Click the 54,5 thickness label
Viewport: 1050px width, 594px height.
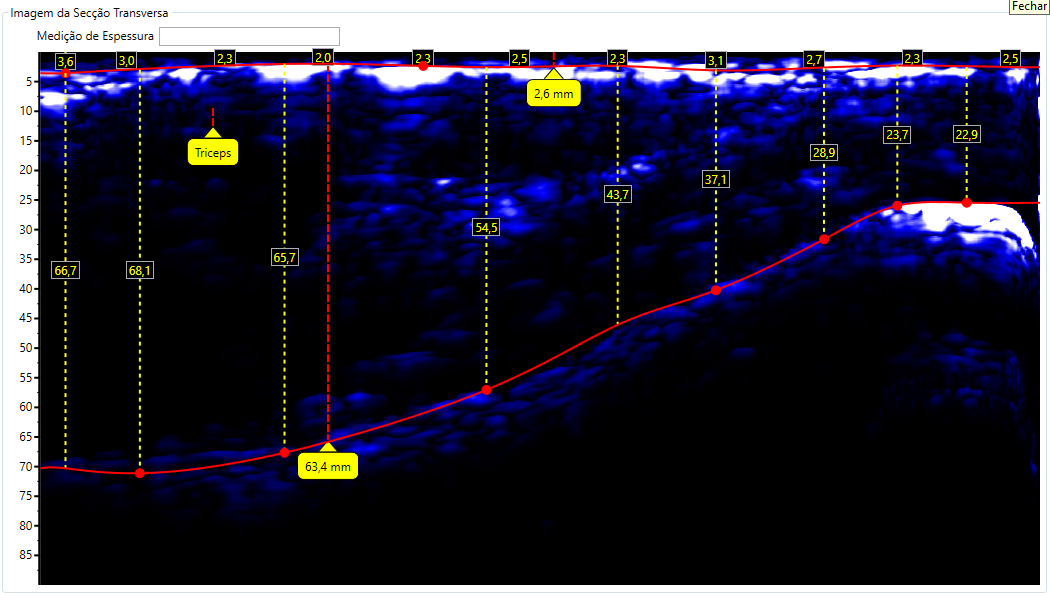(x=487, y=228)
